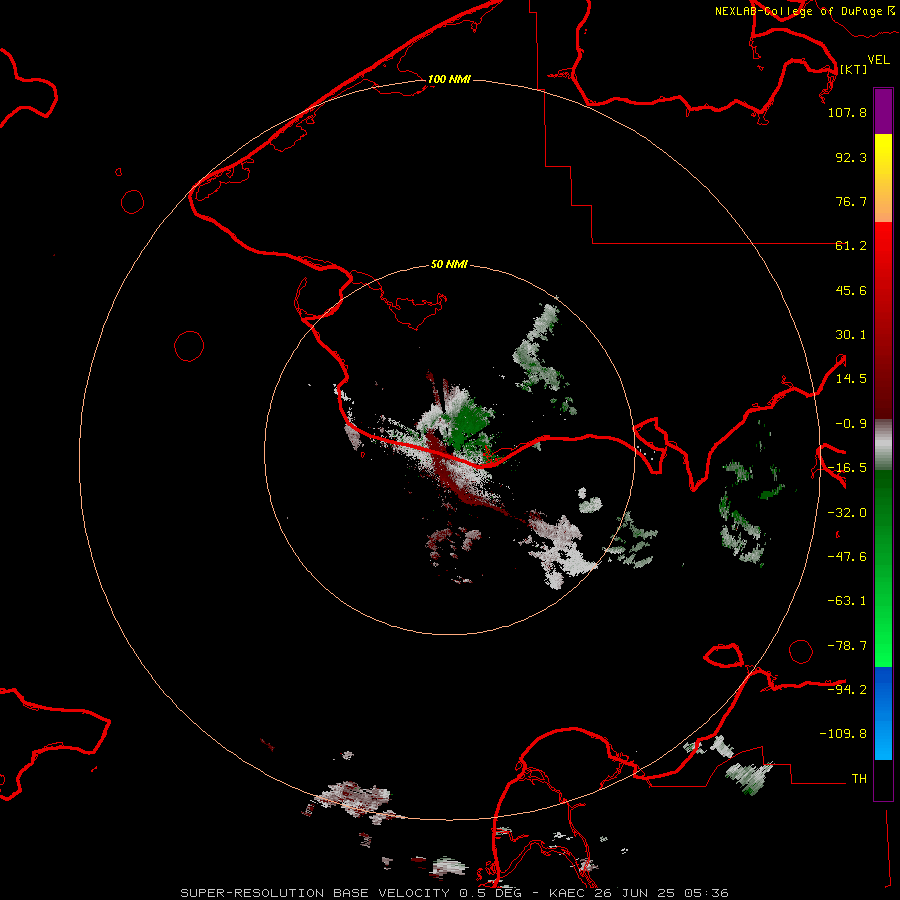Viewport: 900px width, 900px height.
Task: Select the -32.0 scale value
Action: point(847,513)
